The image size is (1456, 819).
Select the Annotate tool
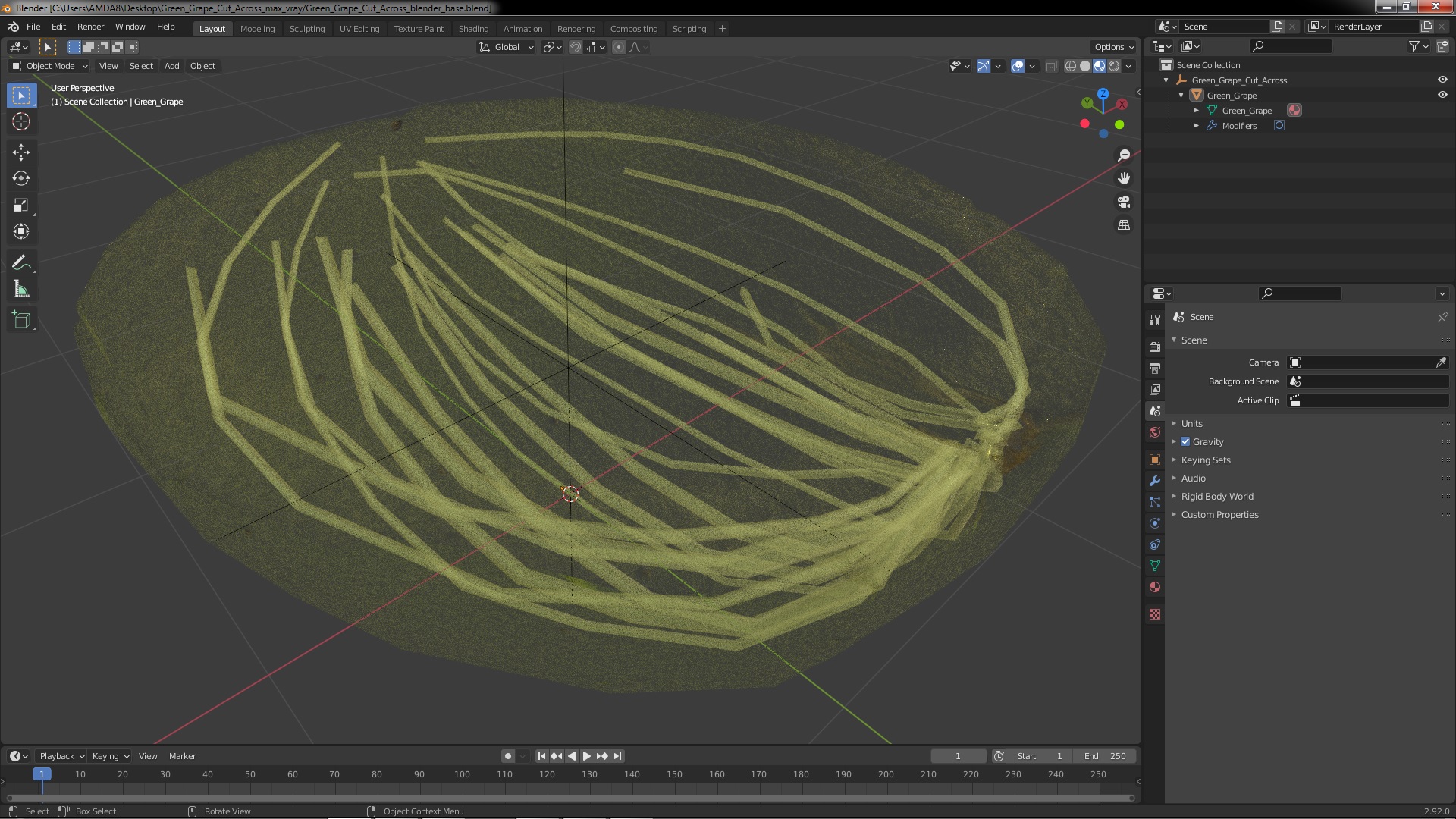point(21,263)
